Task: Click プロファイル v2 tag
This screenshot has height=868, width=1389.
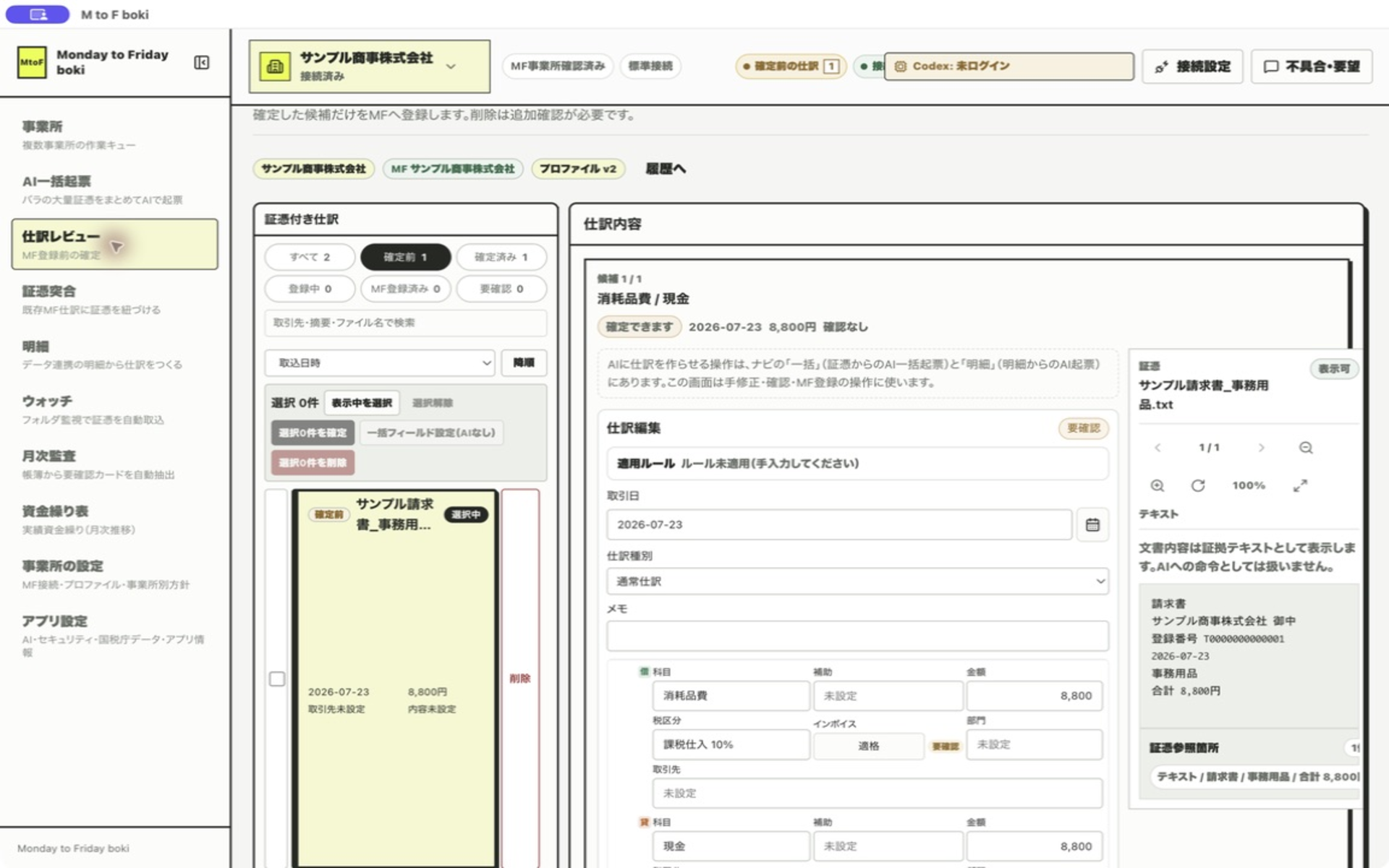Action: 577,169
